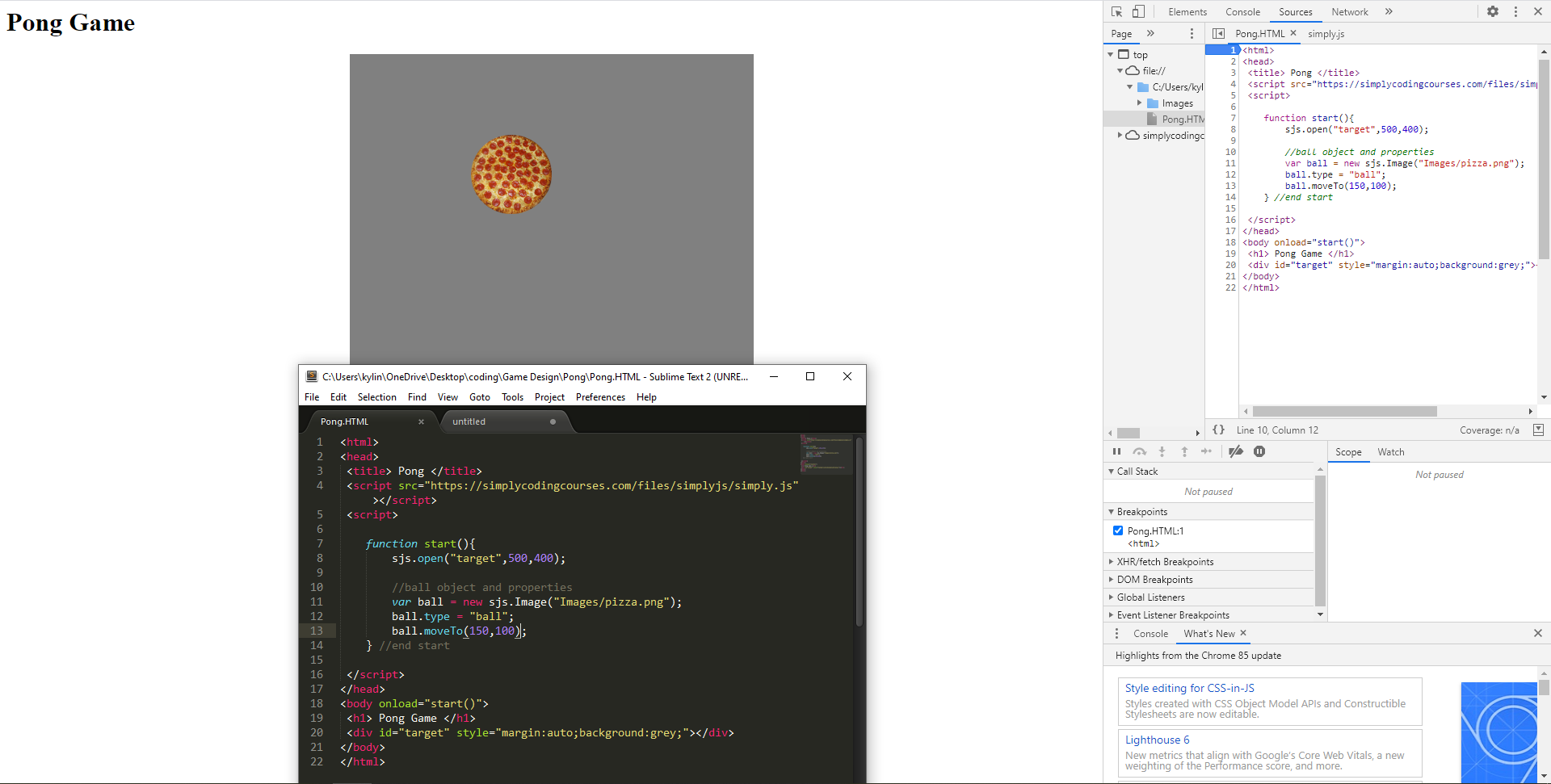Open the Goto menu in Sublime Text
The width and height of the screenshot is (1551, 784).
480,397
